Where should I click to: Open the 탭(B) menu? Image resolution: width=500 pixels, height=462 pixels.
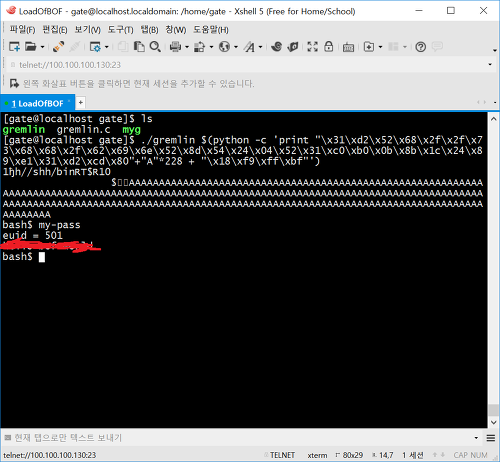(x=149, y=30)
